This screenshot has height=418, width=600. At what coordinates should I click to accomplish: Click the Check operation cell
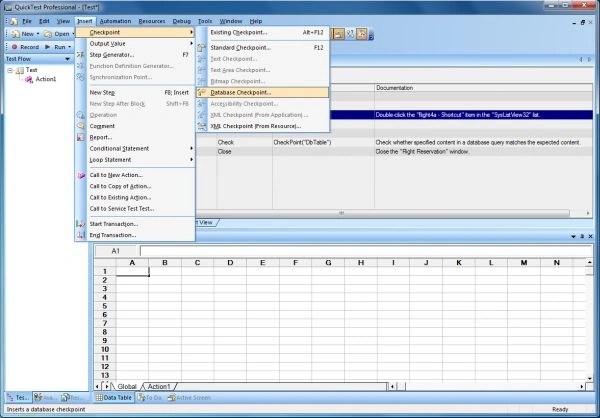pos(245,142)
